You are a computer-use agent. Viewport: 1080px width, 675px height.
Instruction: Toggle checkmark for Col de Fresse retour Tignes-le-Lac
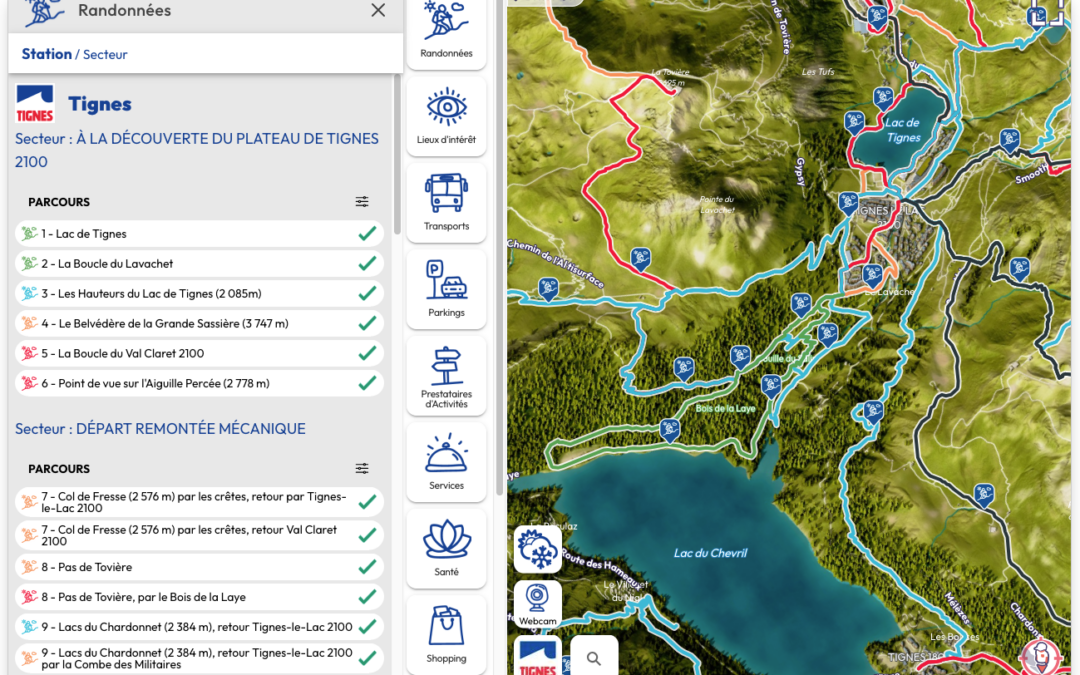[367, 502]
